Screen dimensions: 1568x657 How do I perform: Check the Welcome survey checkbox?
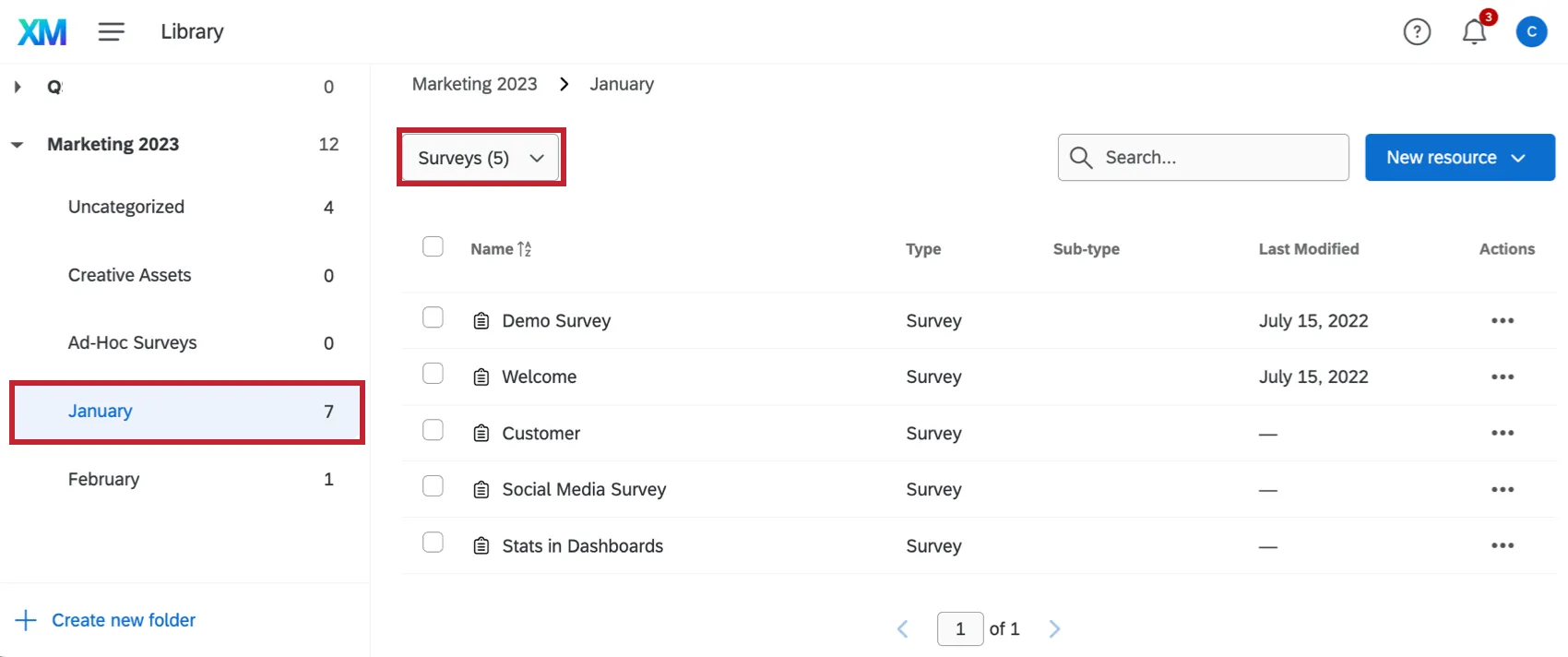[x=433, y=374]
